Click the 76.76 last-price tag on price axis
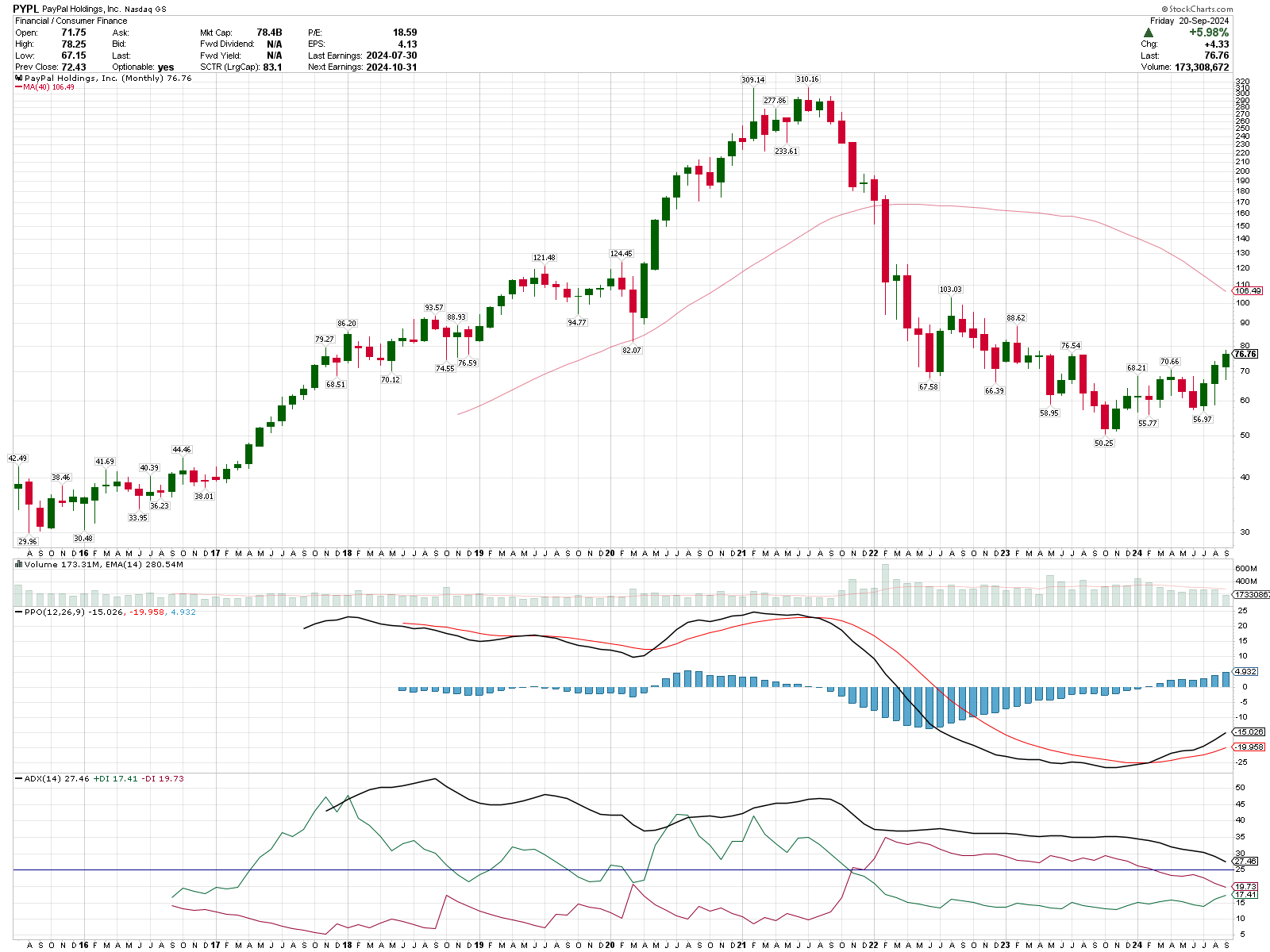The width and height of the screenshot is (1270, 952). [x=1246, y=354]
